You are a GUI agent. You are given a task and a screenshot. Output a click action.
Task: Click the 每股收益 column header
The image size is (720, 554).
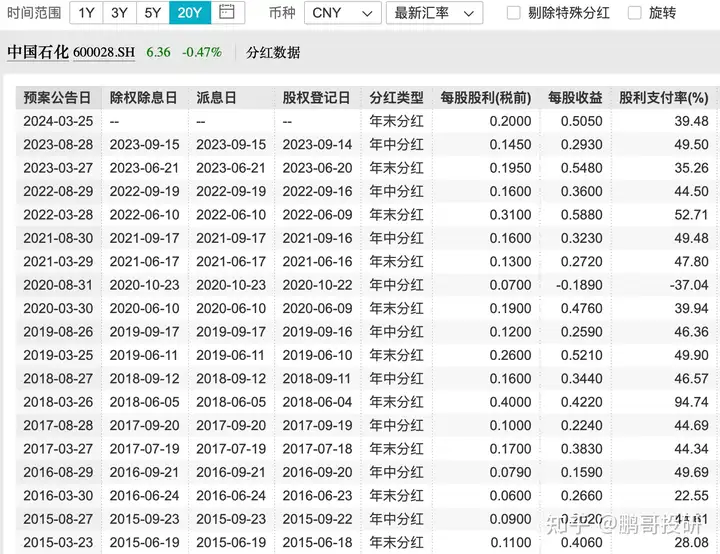click(575, 98)
